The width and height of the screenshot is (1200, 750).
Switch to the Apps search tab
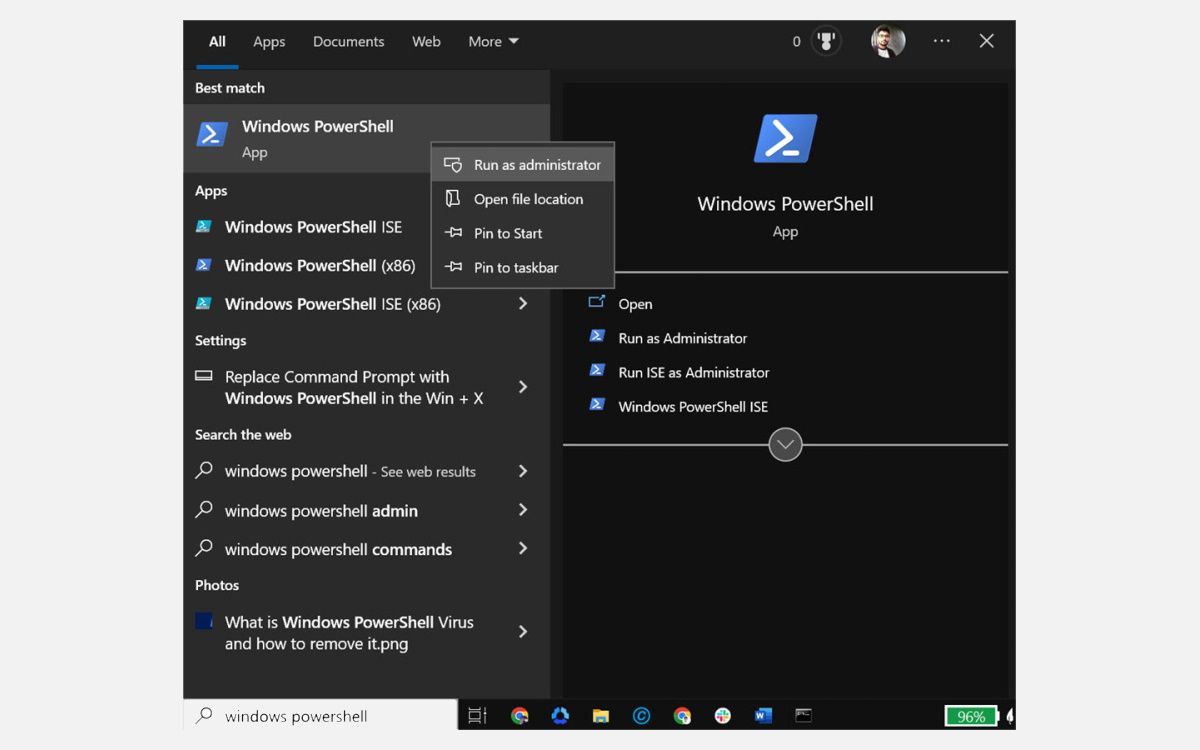[x=268, y=41]
